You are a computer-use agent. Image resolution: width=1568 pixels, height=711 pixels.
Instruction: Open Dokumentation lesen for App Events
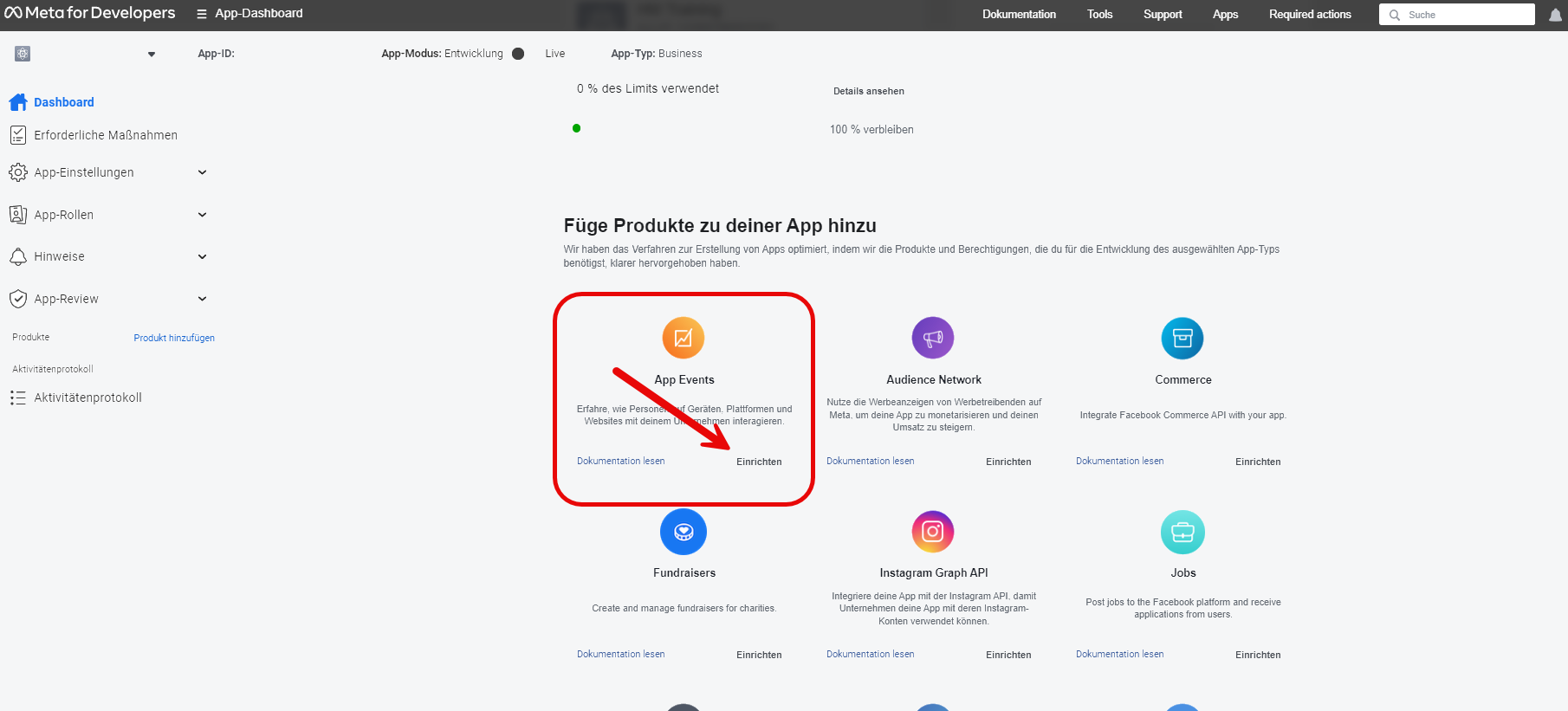point(621,461)
